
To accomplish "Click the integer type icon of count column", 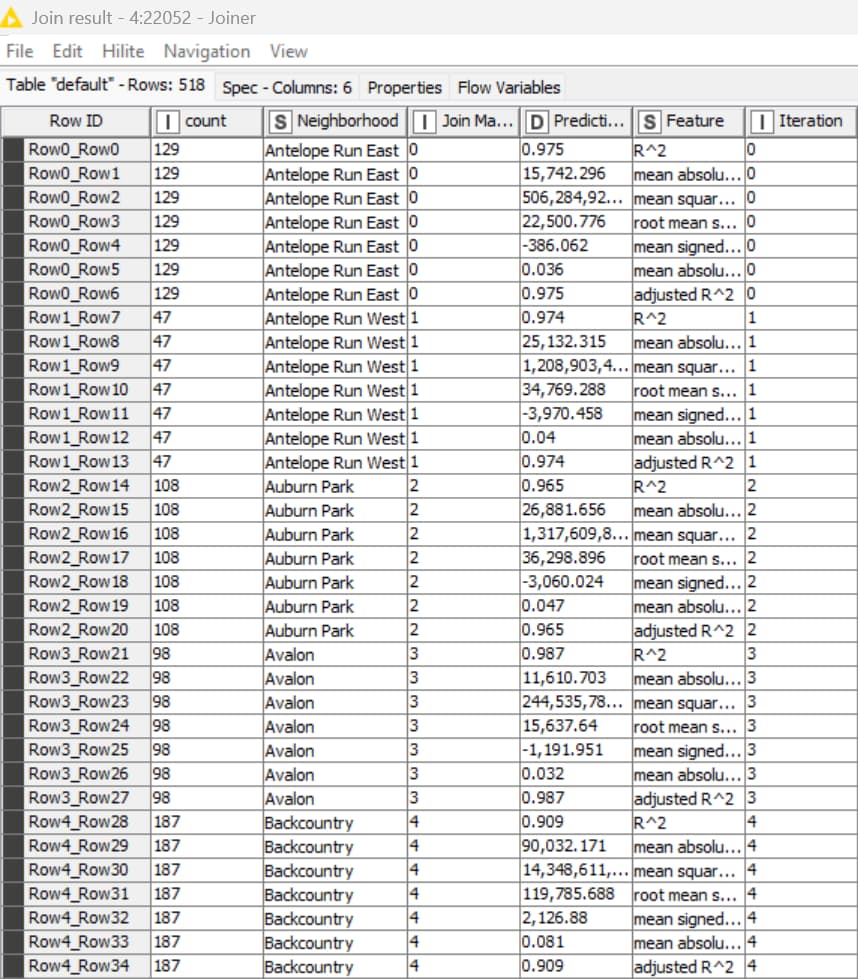I will (x=167, y=122).
